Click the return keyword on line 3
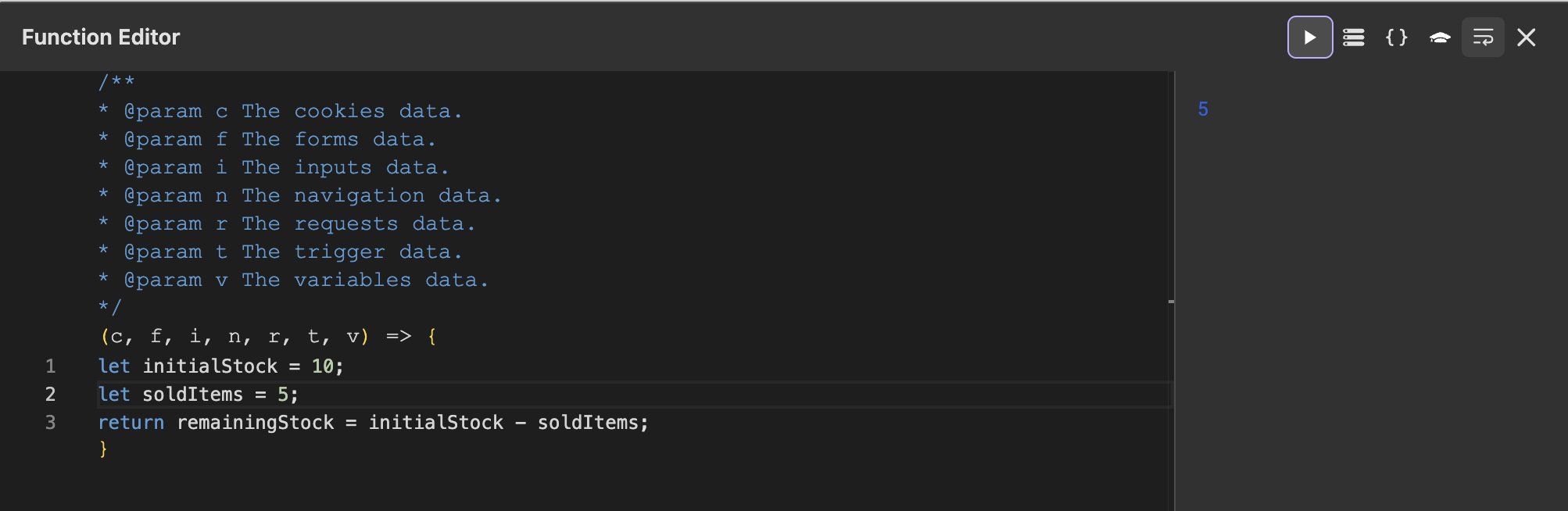Image resolution: width=1568 pixels, height=511 pixels. (131, 423)
